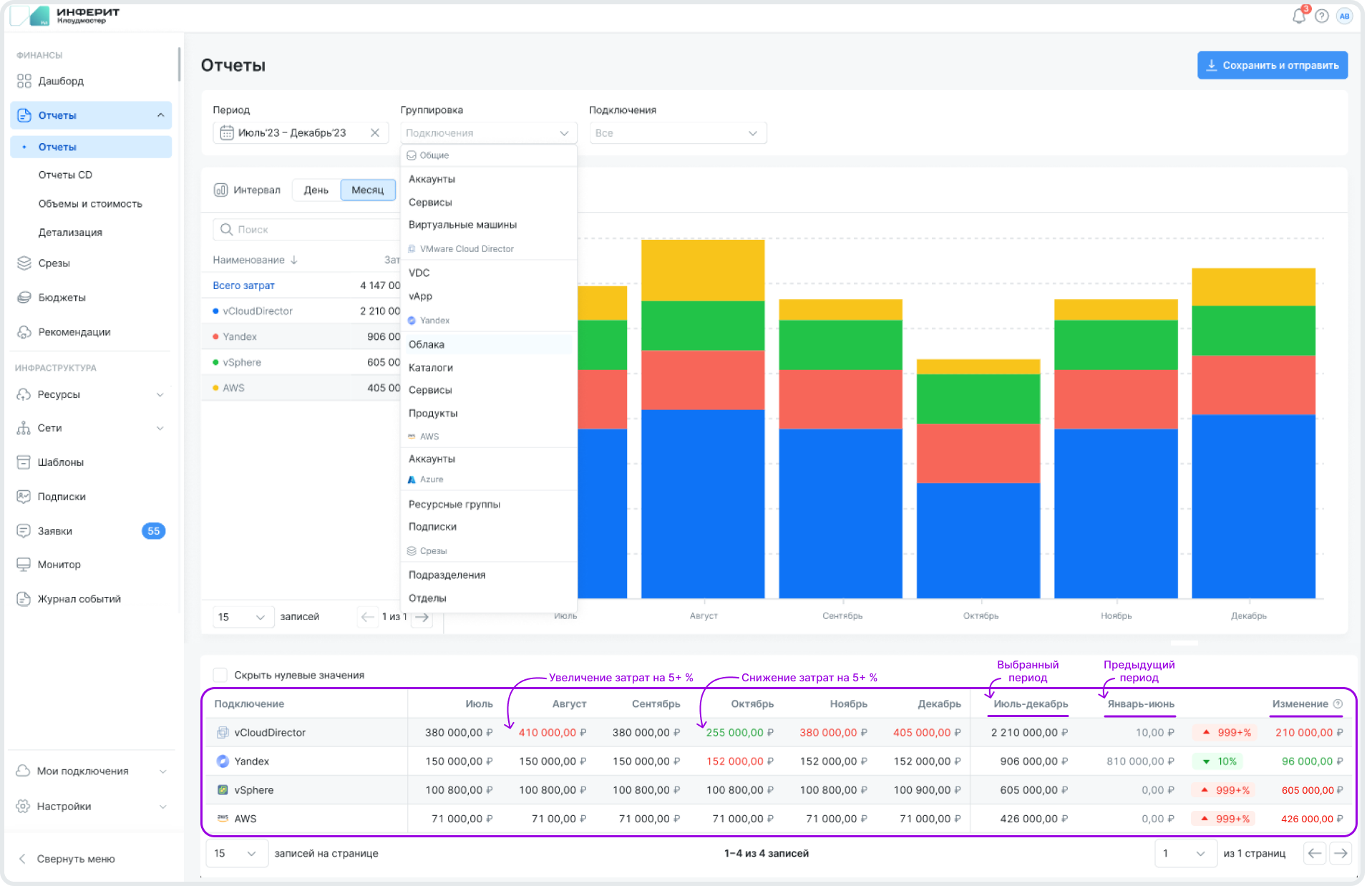Click the calendar icon in period field

pos(227,133)
